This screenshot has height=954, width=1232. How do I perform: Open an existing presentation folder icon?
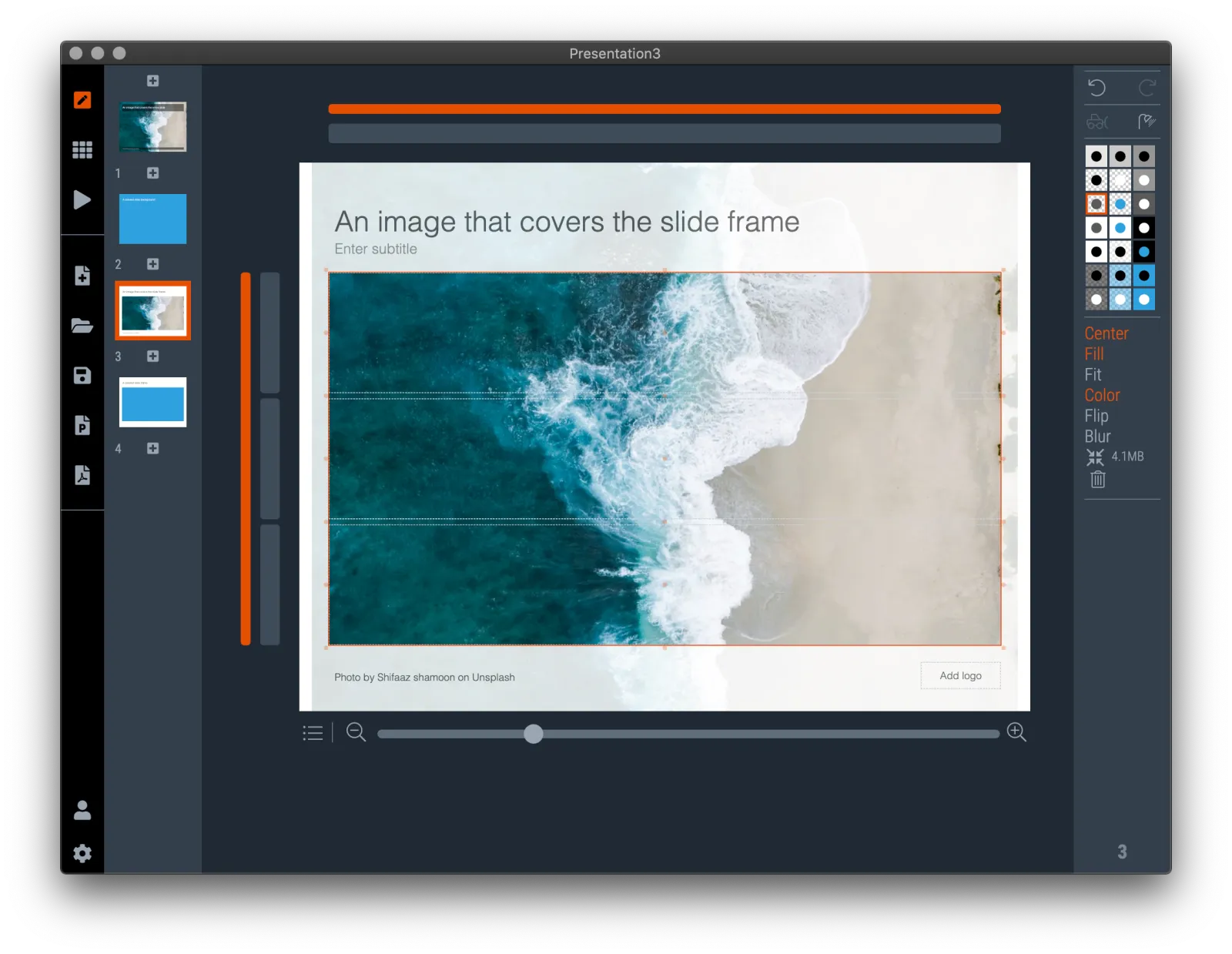[82, 325]
